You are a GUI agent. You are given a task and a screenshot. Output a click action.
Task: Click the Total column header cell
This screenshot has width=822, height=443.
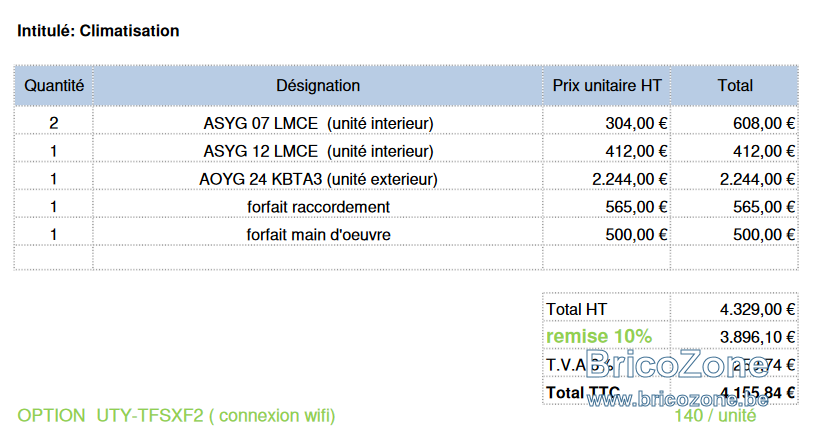click(x=735, y=86)
